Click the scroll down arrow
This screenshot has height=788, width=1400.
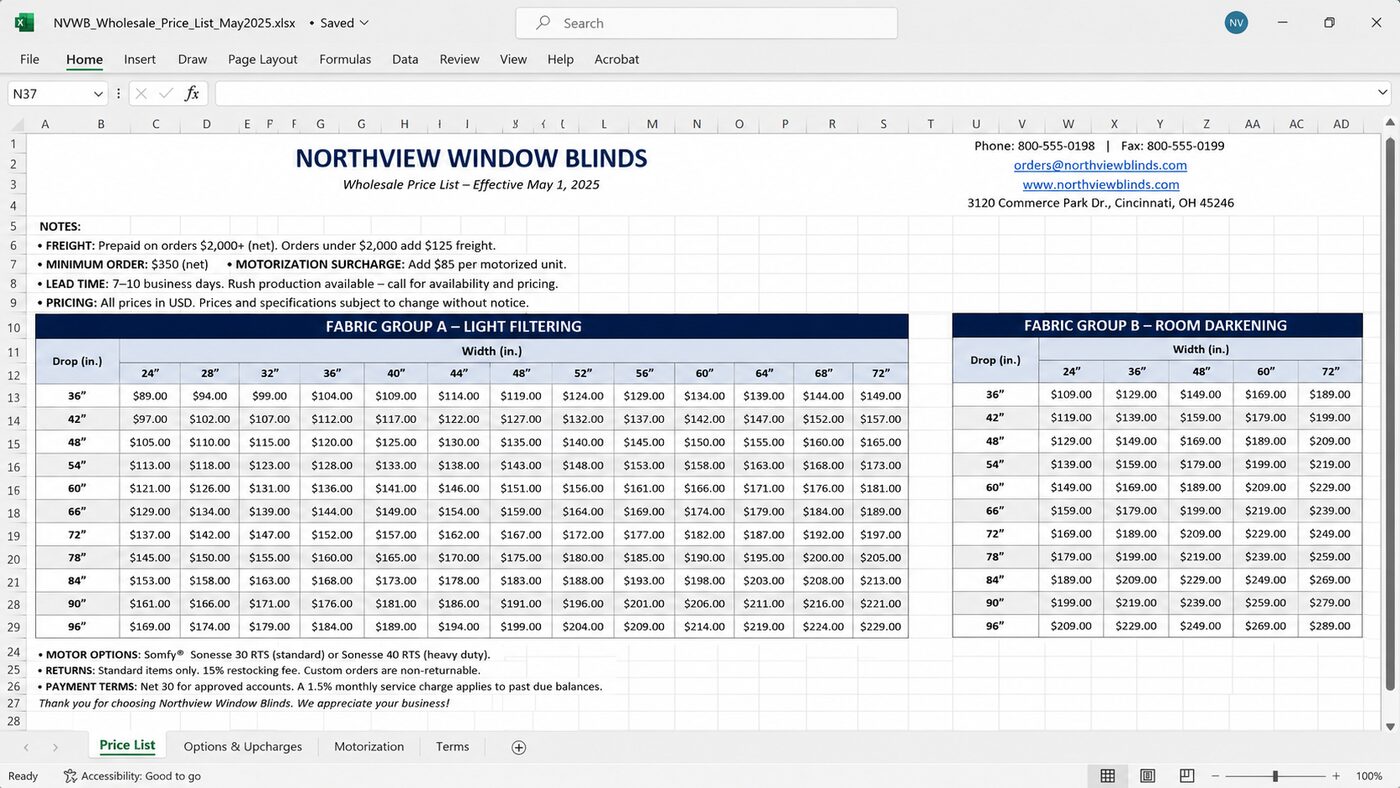(x=1389, y=726)
